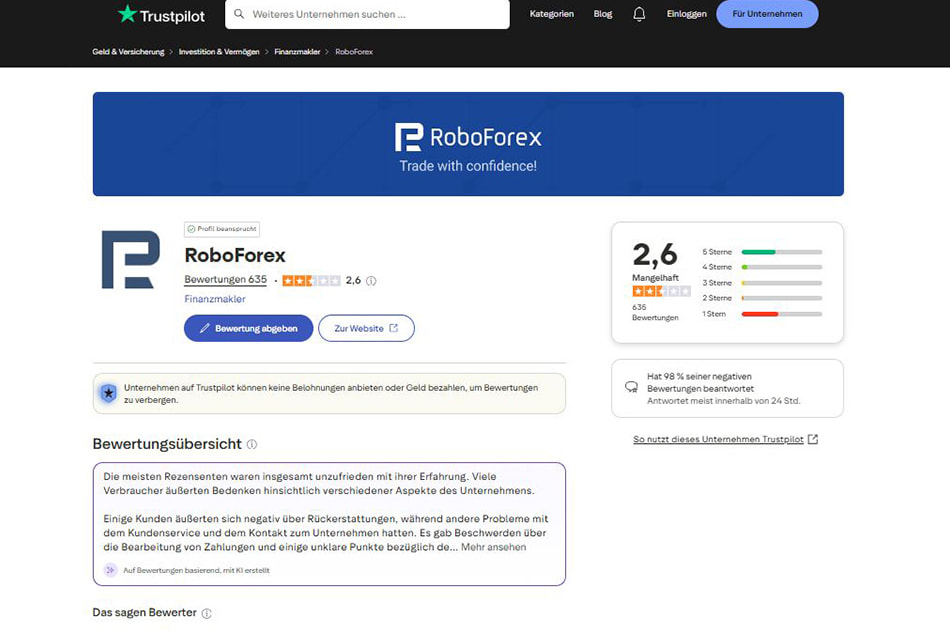
Task: Click the 635 Bewertungen count in rating card
Action: tap(655, 312)
